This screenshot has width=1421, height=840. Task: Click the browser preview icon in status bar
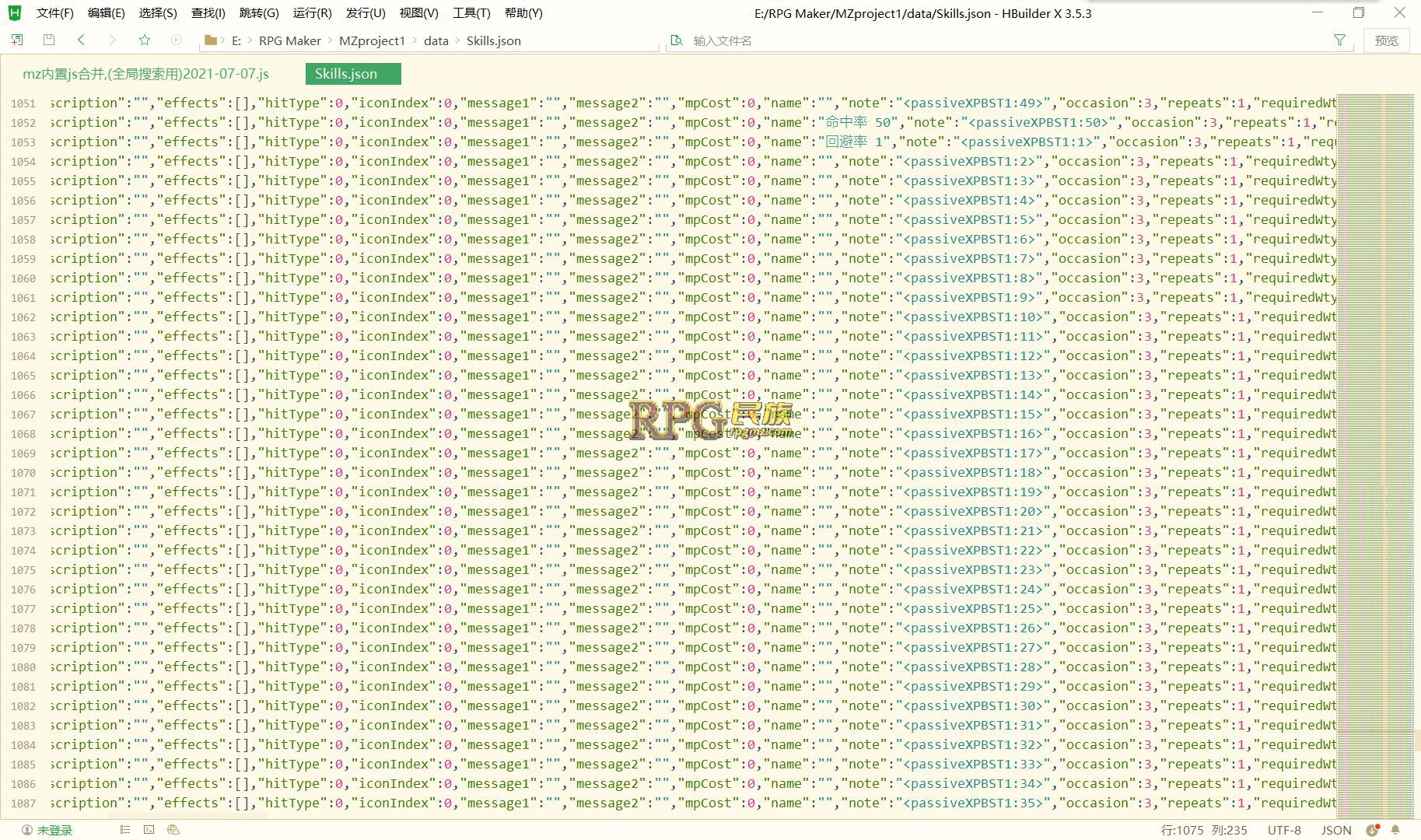pyautogui.click(x=173, y=830)
